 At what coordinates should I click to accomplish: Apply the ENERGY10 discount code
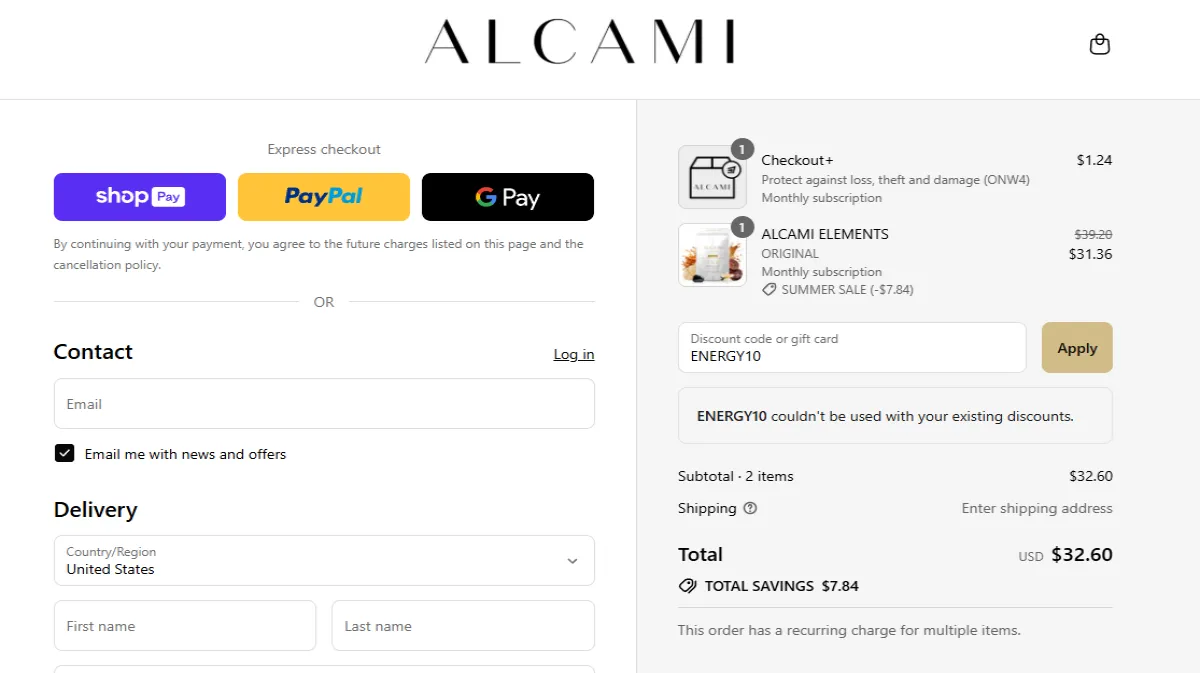click(x=1076, y=348)
